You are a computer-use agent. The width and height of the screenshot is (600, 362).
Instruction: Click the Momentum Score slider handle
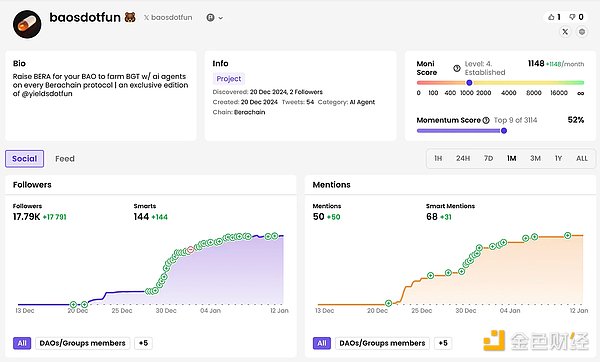click(504, 131)
